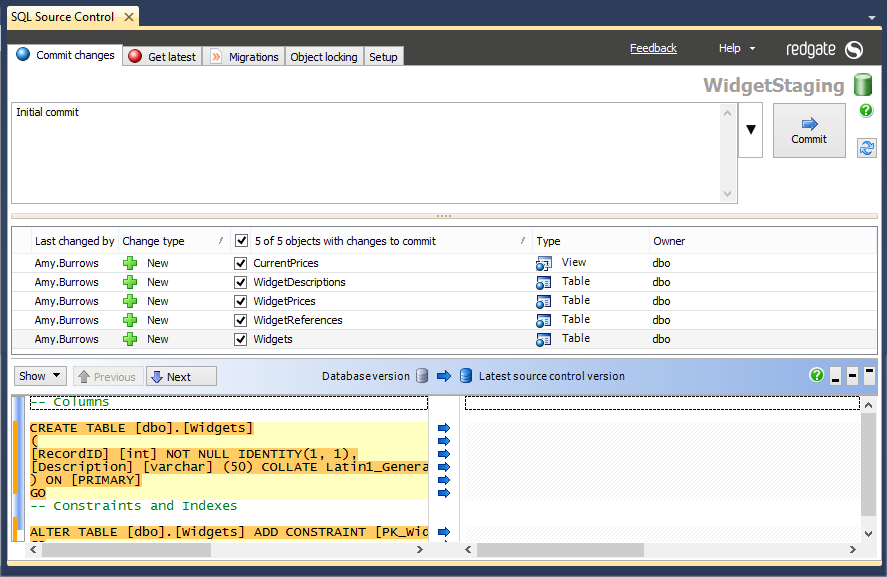This screenshot has width=887, height=577.
Task: Click blue arrow next to ALTER TABLE line
Action: (x=444, y=532)
